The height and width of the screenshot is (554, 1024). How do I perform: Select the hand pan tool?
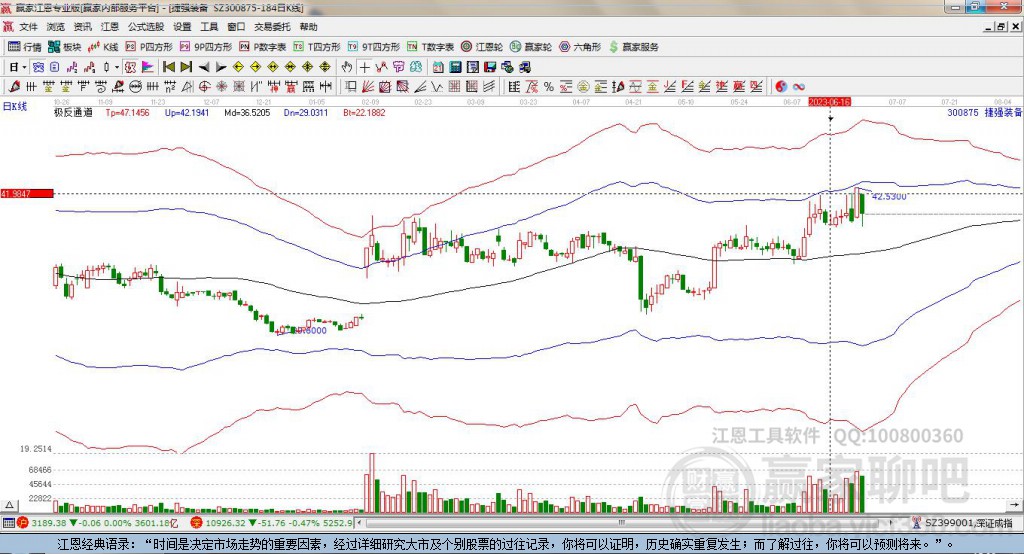coord(347,67)
